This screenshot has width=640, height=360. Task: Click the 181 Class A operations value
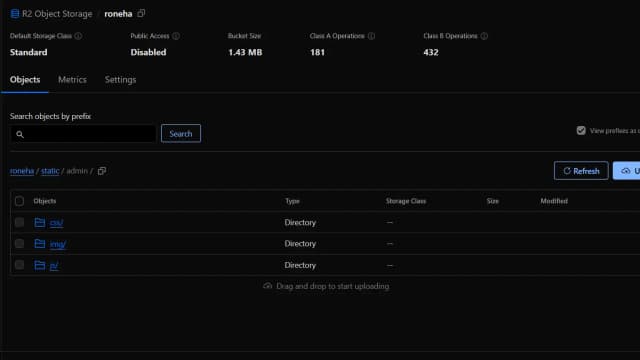[x=317, y=52]
